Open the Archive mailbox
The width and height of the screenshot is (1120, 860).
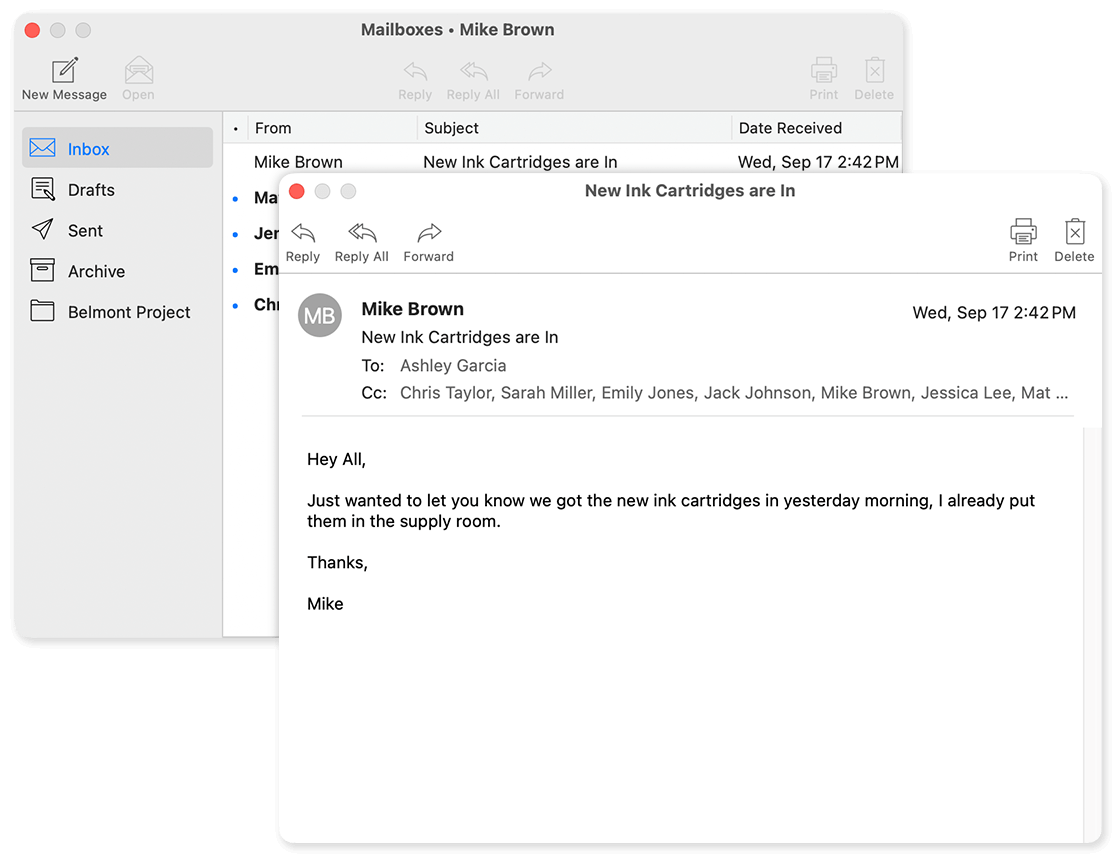96,272
